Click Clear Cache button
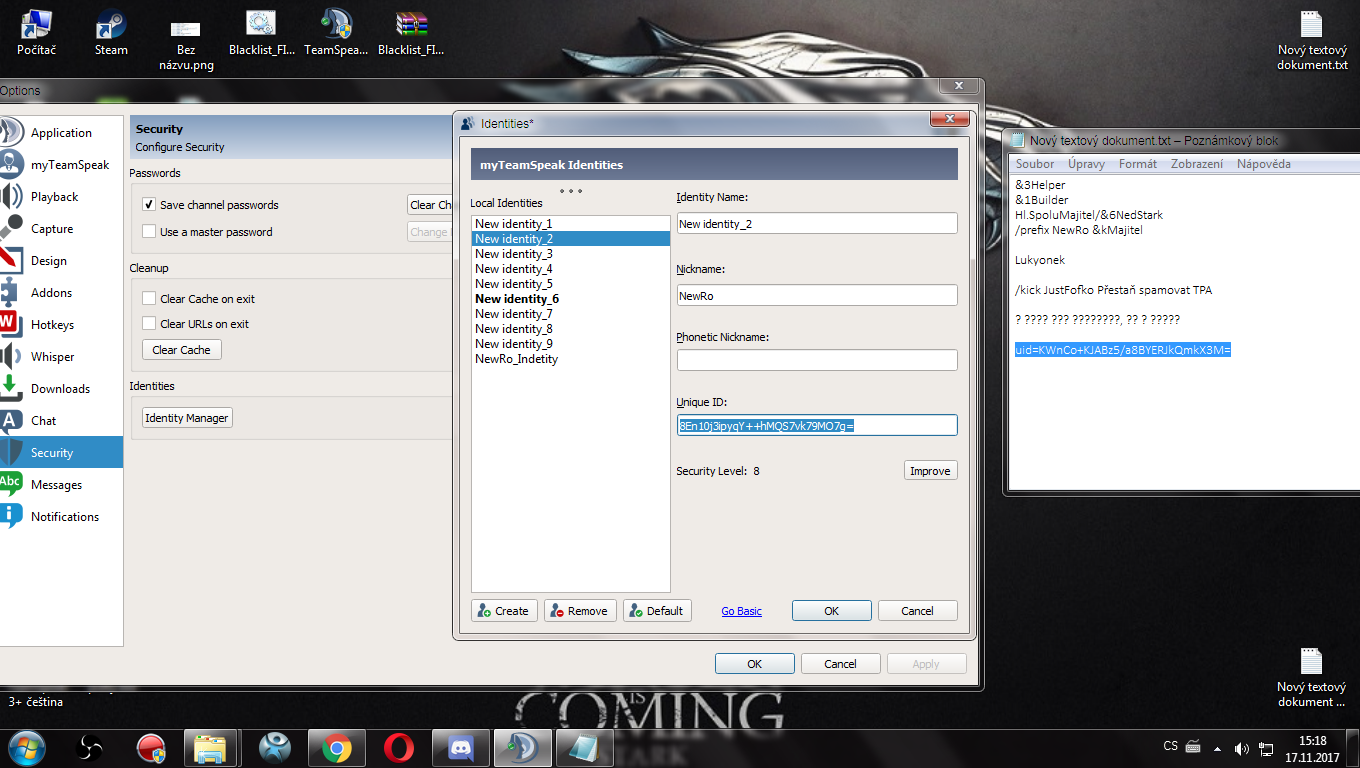 (182, 350)
